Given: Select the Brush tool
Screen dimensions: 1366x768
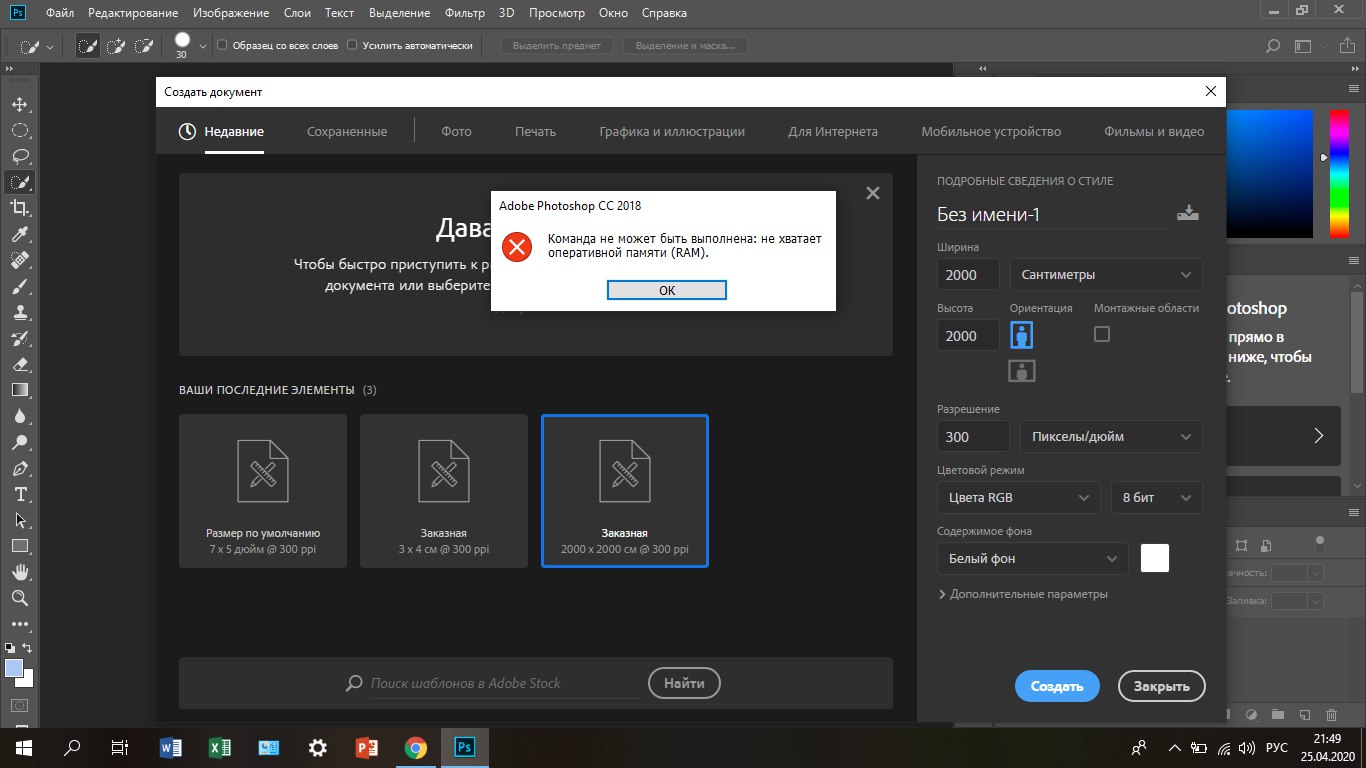Looking at the screenshot, I should (x=19, y=286).
